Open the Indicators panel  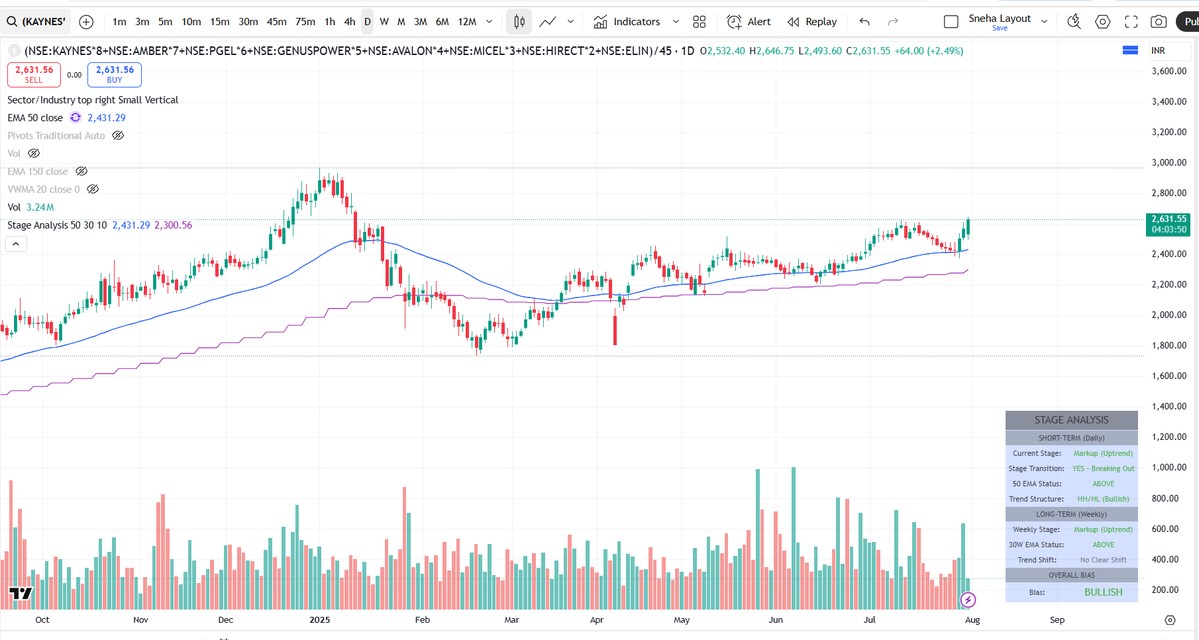point(627,21)
